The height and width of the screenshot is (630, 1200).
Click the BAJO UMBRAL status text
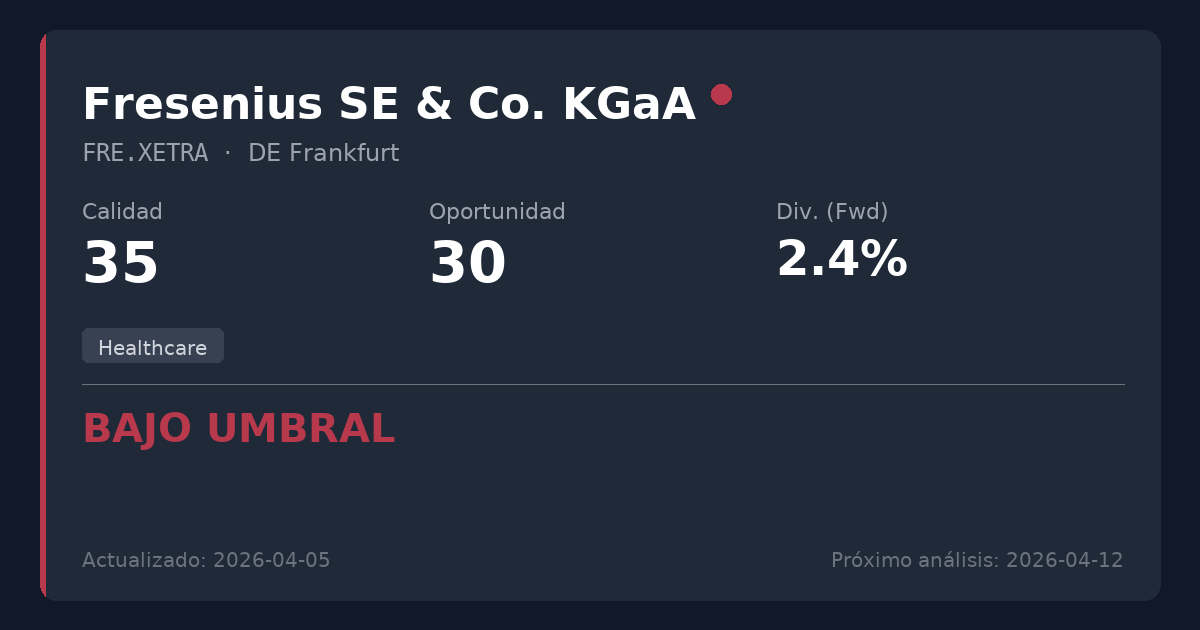click(x=238, y=429)
